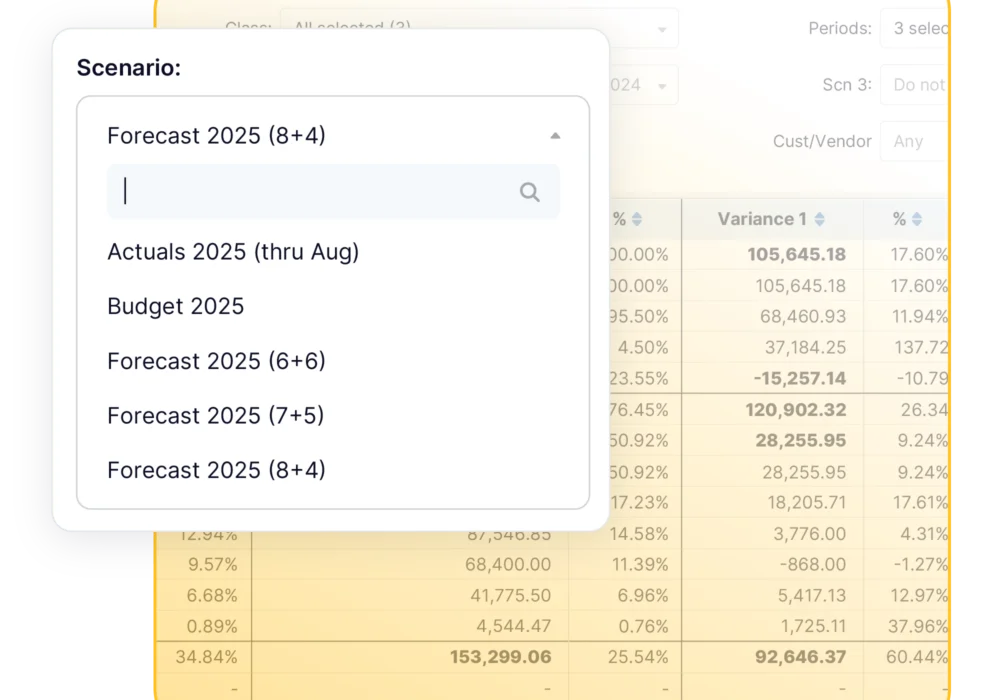Select the Budget 2025 scenario
Screen dimensions: 1000x700
176,306
